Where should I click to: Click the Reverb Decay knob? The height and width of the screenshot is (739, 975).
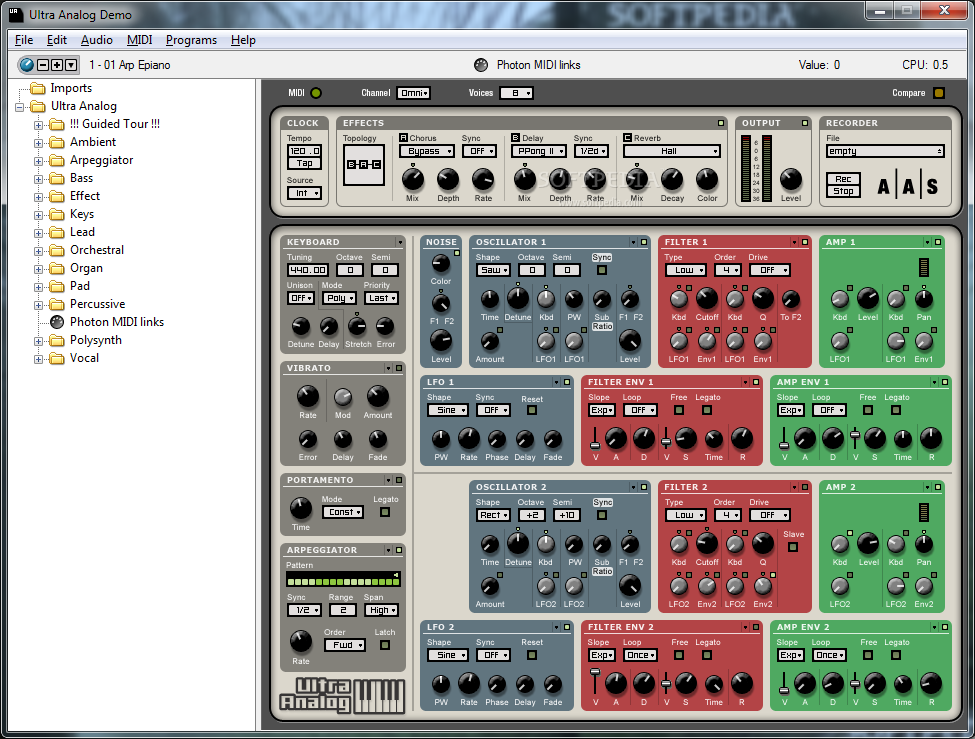tap(672, 180)
